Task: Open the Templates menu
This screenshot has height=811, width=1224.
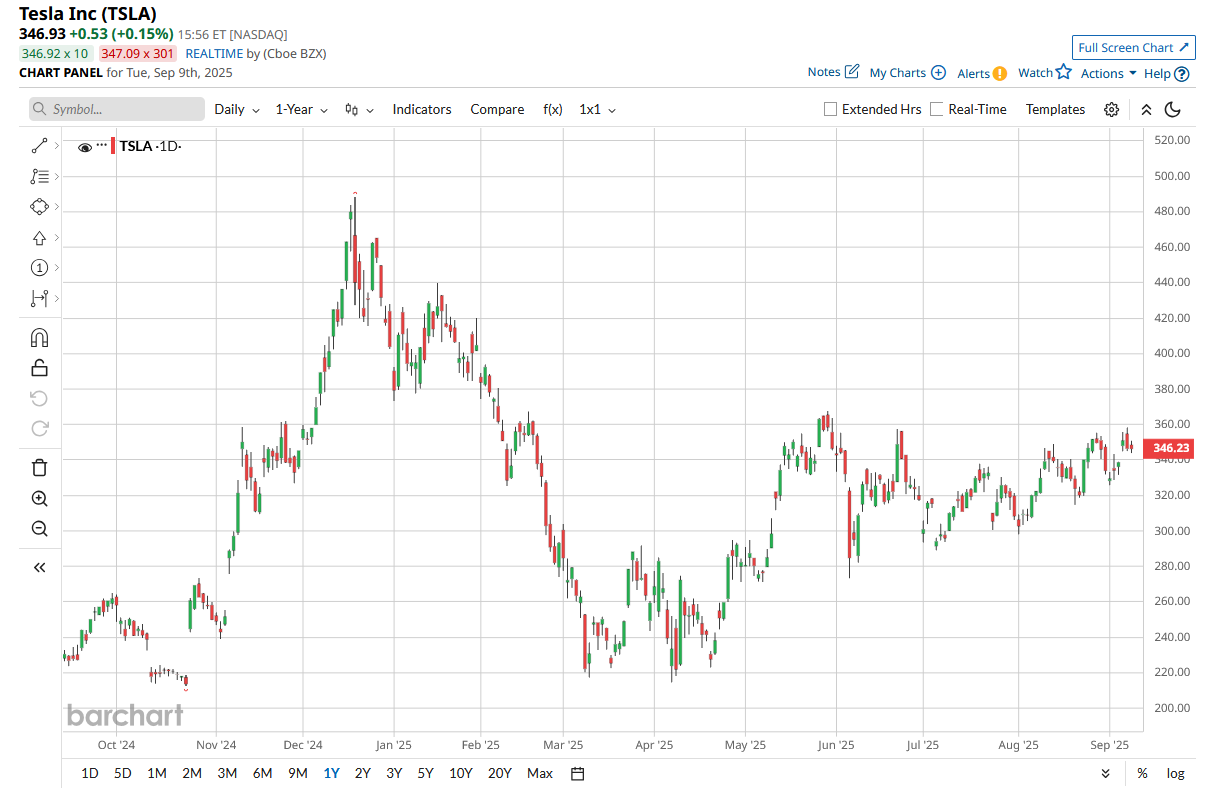Action: click(x=1055, y=109)
